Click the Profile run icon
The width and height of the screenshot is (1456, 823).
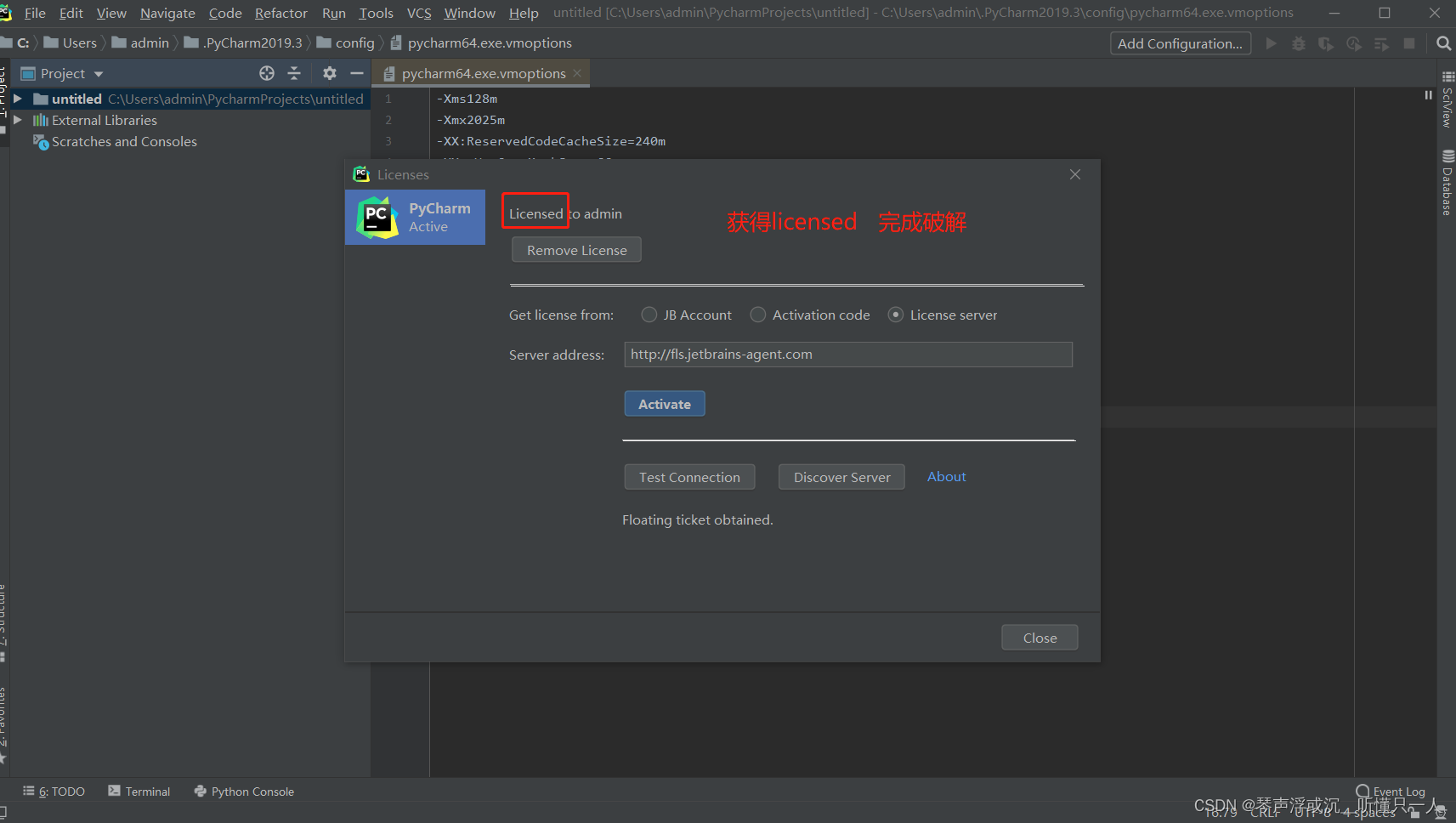tap(1354, 43)
